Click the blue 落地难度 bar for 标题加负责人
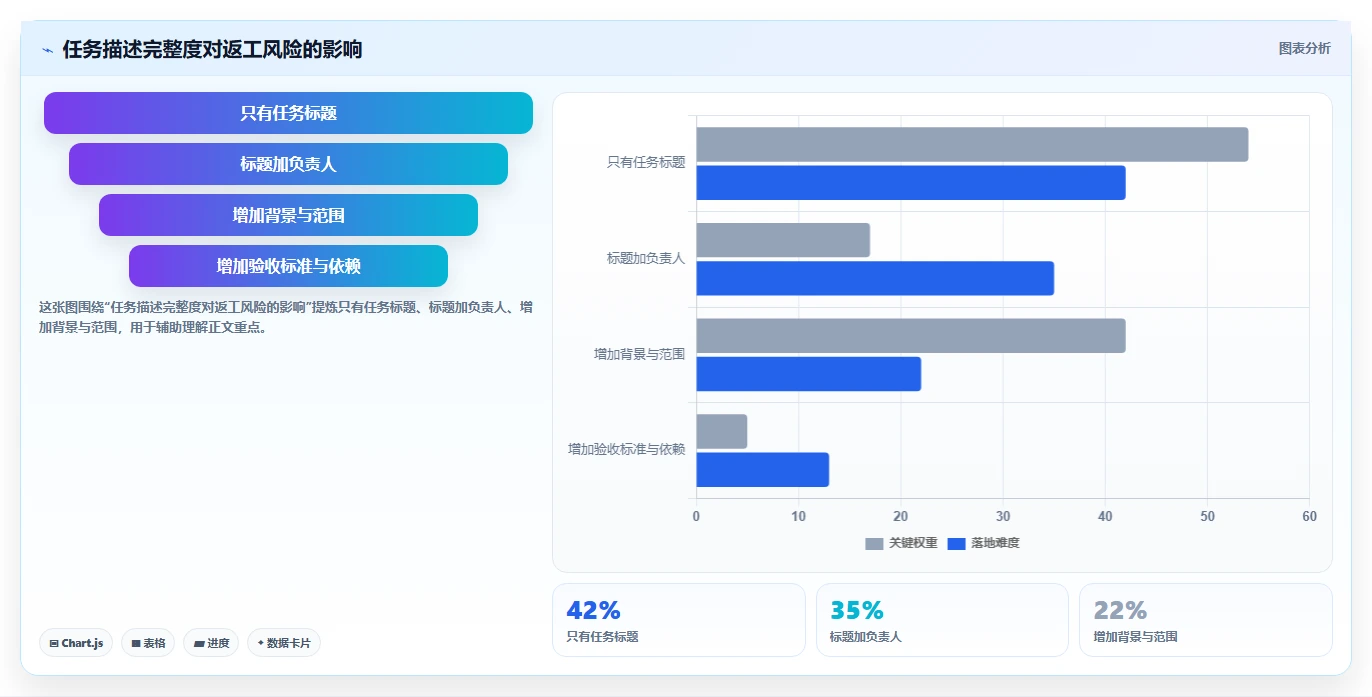This screenshot has height=697, width=1372. click(x=875, y=278)
